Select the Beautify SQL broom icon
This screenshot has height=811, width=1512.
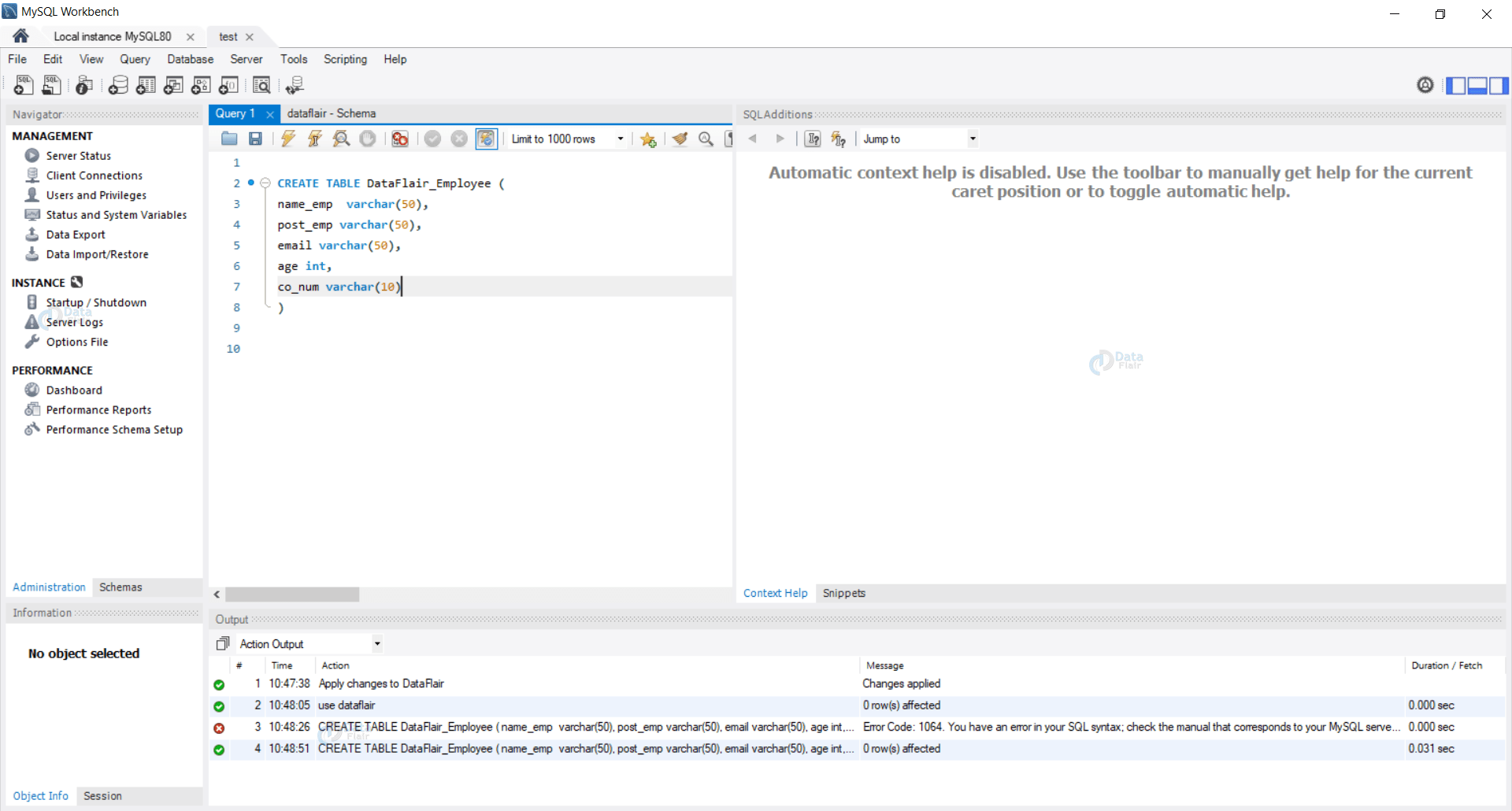pyautogui.click(x=680, y=139)
